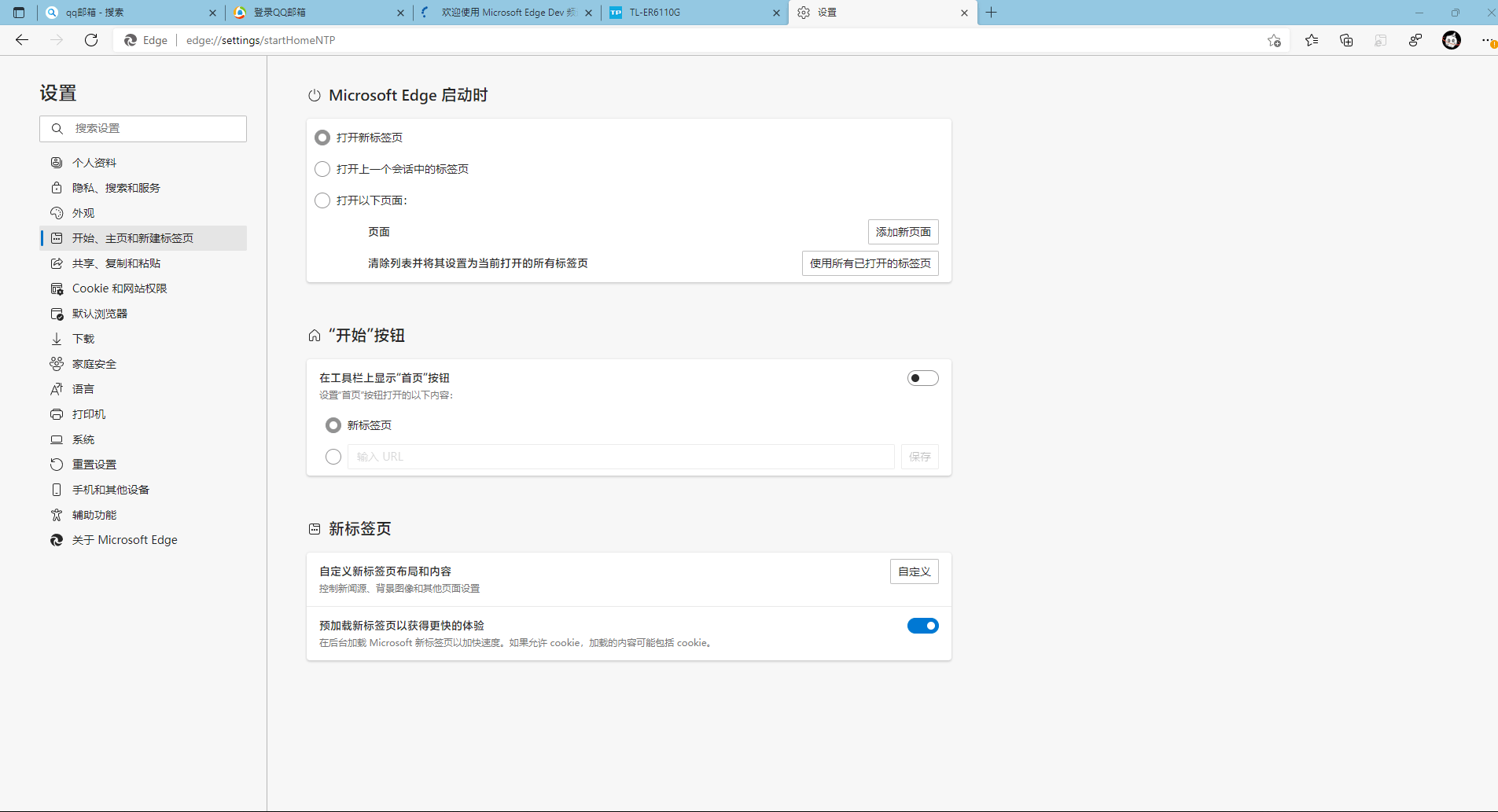The image size is (1498, 812).
Task: Close the qq邮箱 - 搜索 tab
Action: click(x=212, y=13)
